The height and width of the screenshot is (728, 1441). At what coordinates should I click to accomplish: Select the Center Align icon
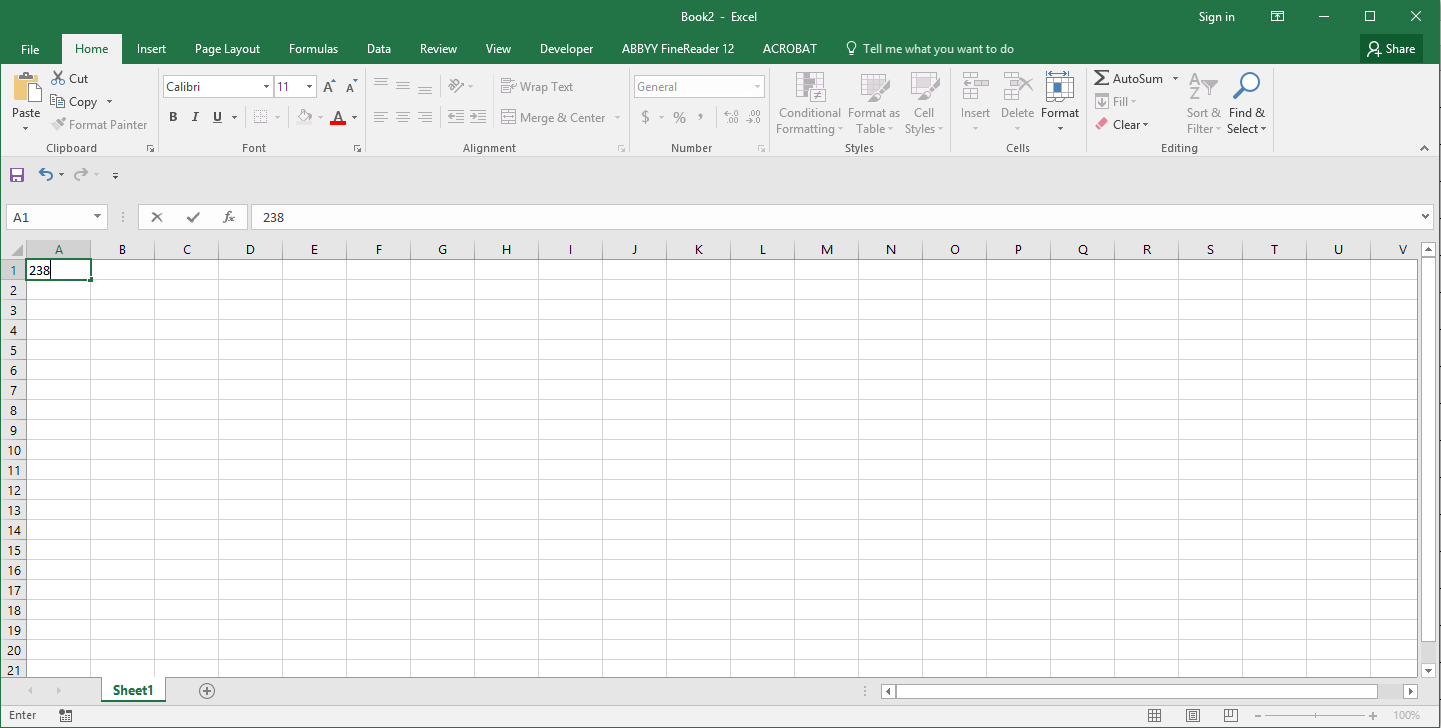402,117
